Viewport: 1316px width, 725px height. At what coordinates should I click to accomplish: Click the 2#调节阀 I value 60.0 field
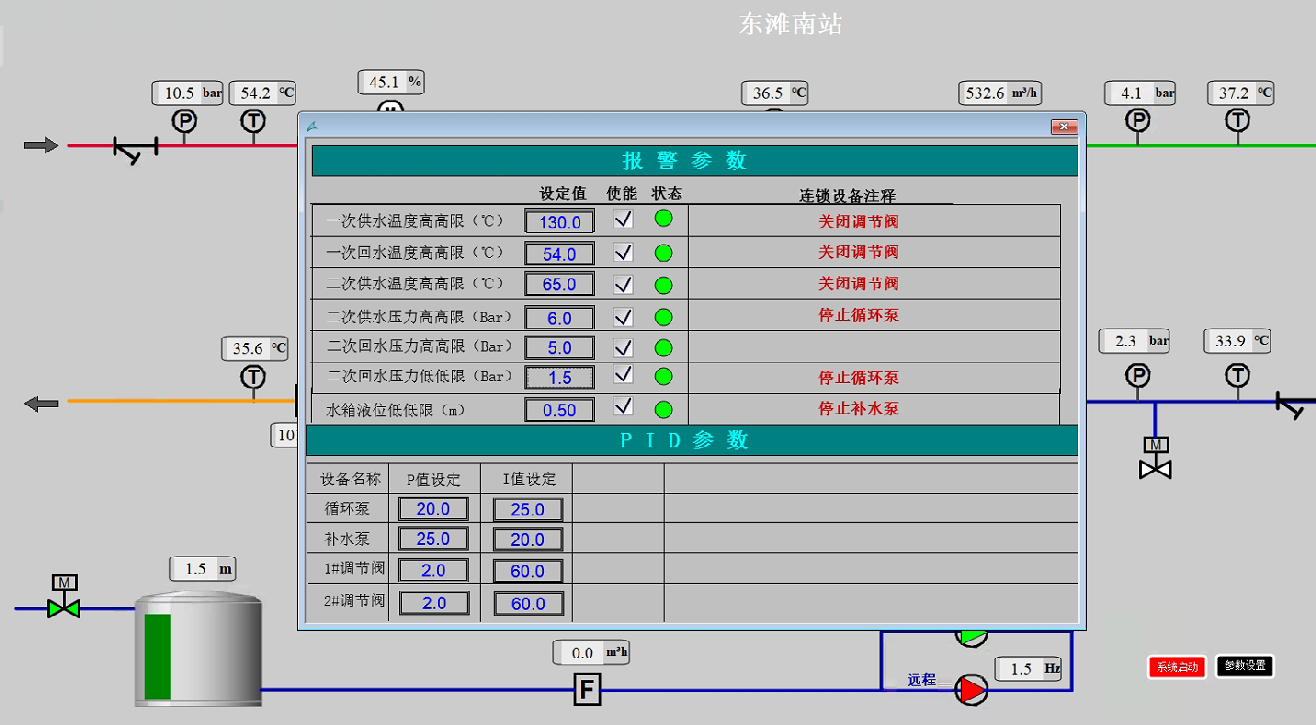[x=528, y=604]
